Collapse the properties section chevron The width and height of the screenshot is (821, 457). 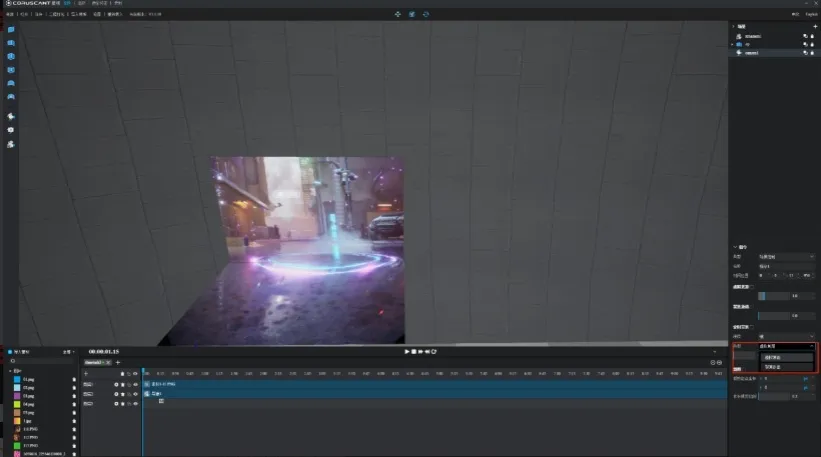point(735,247)
